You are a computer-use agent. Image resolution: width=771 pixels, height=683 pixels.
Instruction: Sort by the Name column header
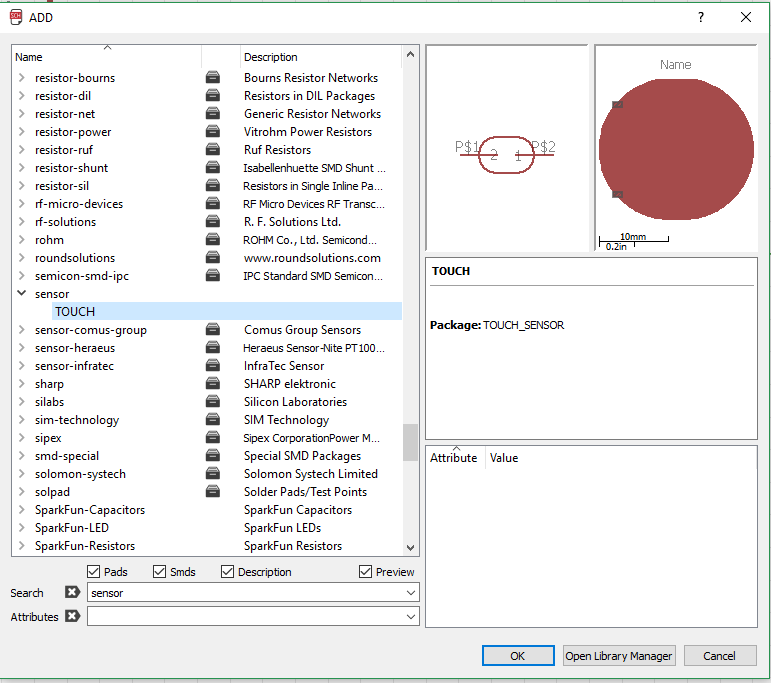click(107, 57)
